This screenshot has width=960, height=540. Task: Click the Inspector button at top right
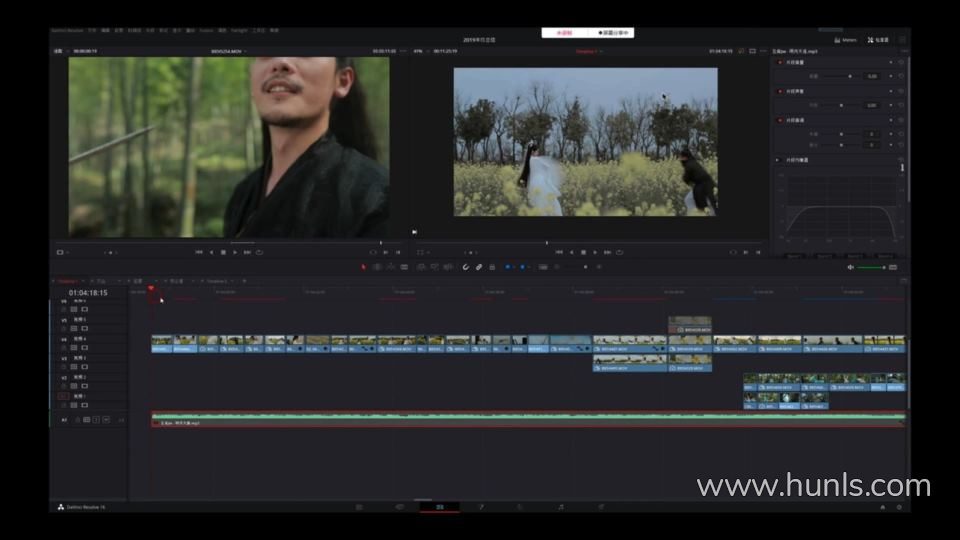877,40
